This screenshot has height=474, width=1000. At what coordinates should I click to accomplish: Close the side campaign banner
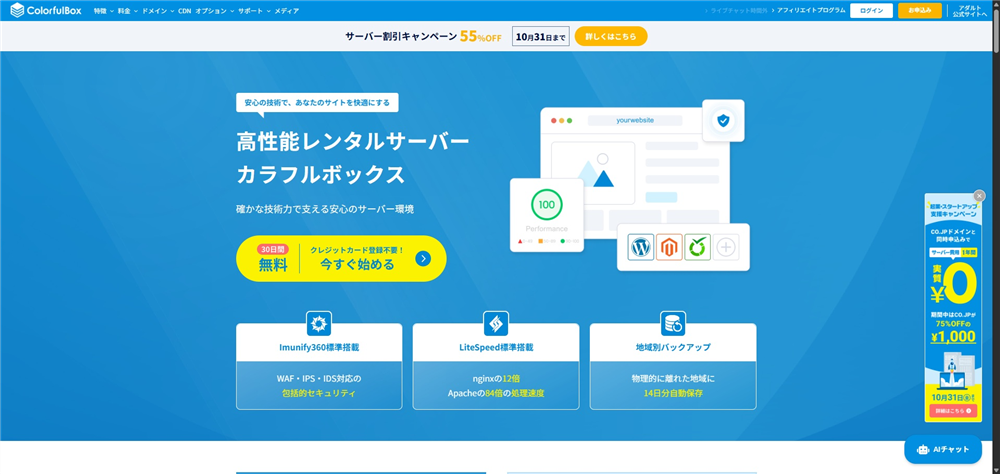click(980, 196)
